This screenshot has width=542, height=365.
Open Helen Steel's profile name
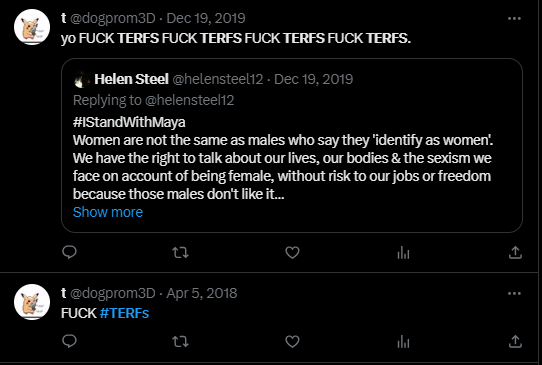(x=131, y=79)
